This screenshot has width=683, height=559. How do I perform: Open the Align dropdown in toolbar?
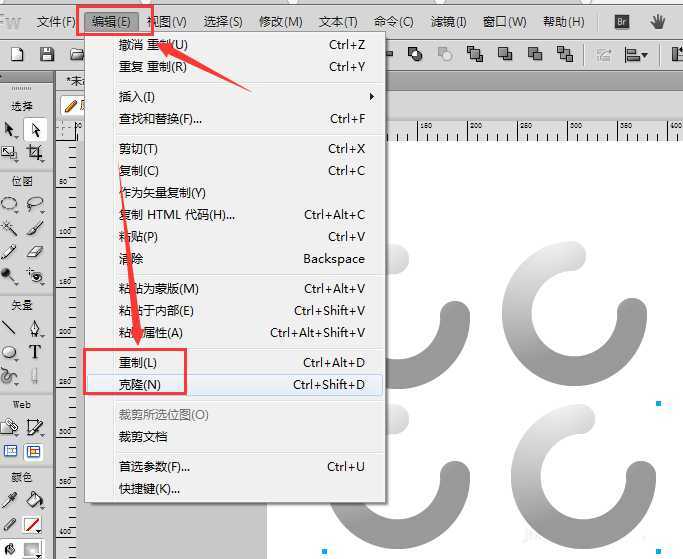(x=636, y=55)
